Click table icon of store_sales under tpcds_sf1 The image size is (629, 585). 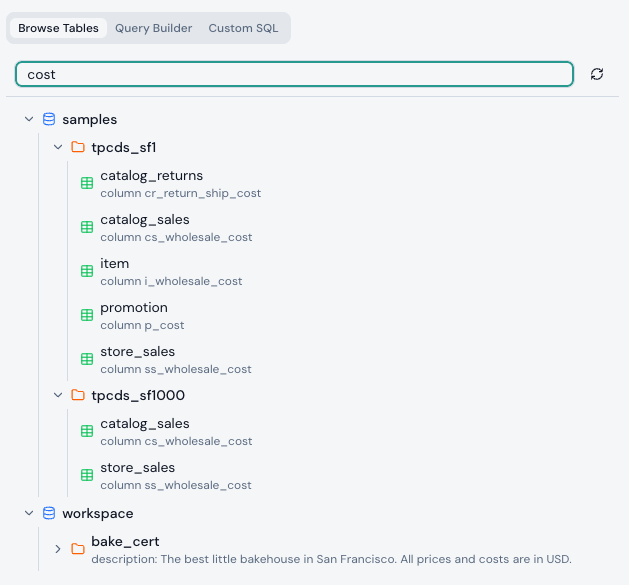[87, 359]
